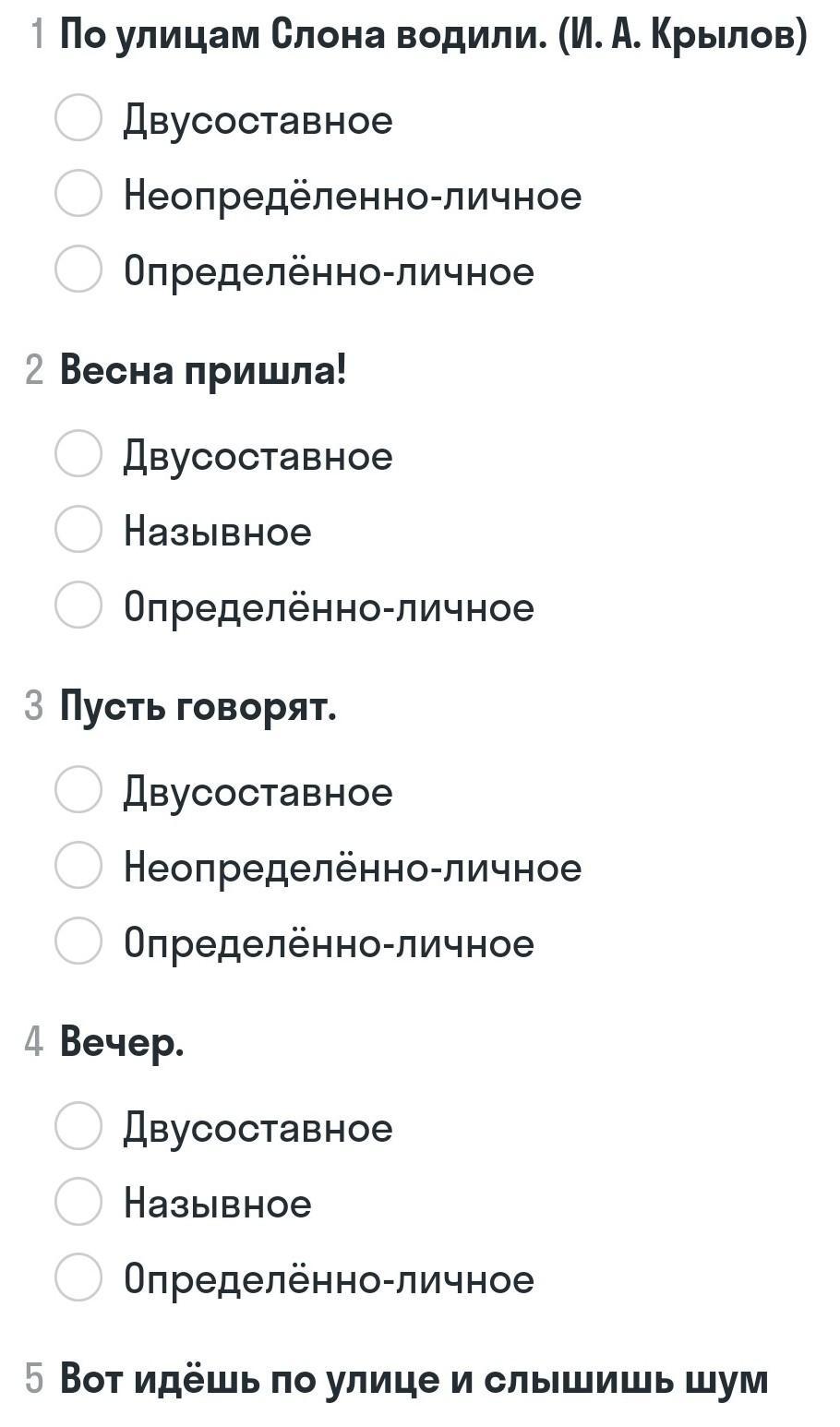Viewport: 840px width, 1427px height.
Task: Click the number 2 beside 'Весна пришла!'
Action: 34,371
